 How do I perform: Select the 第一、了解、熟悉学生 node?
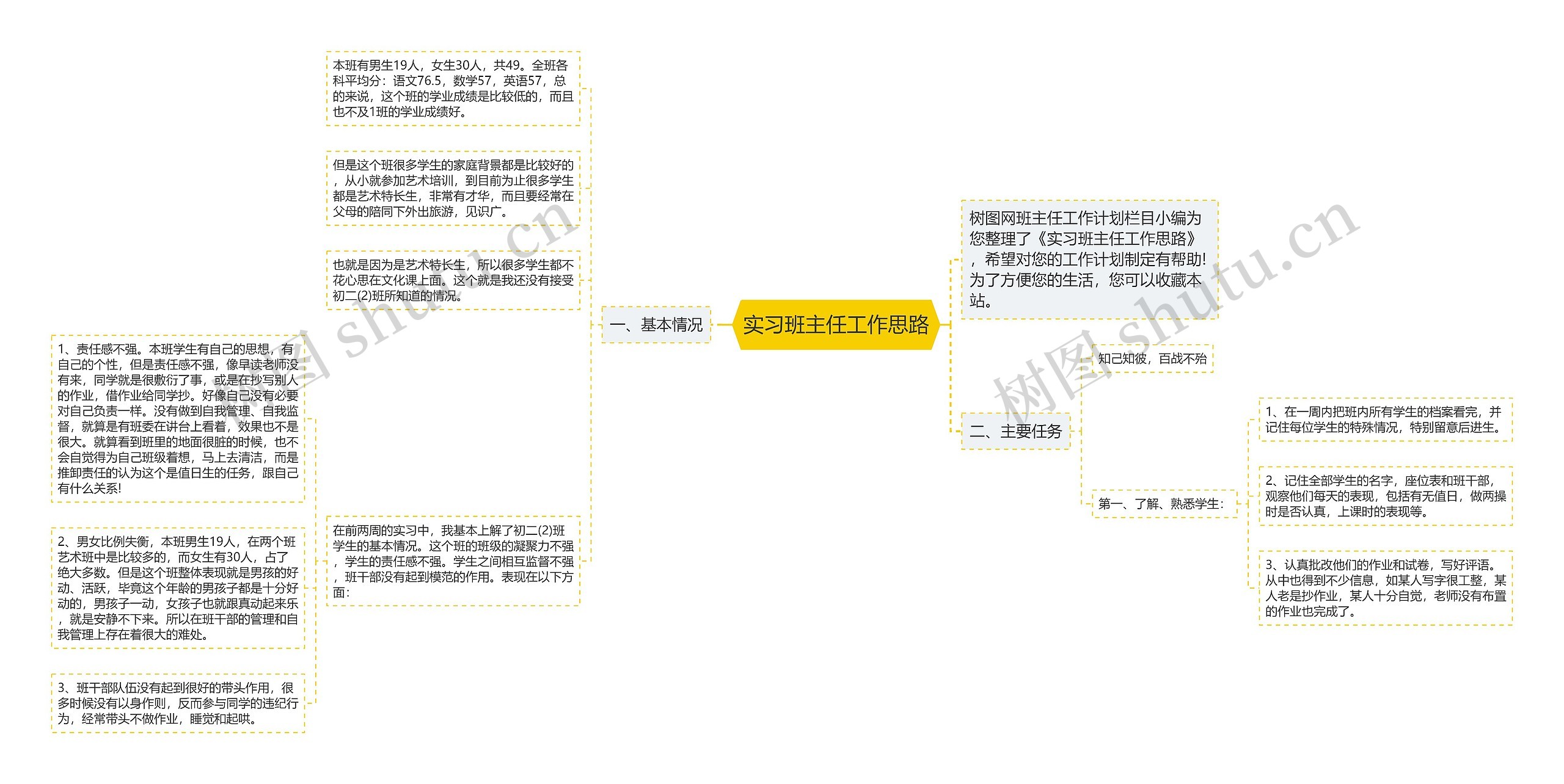1164,504
